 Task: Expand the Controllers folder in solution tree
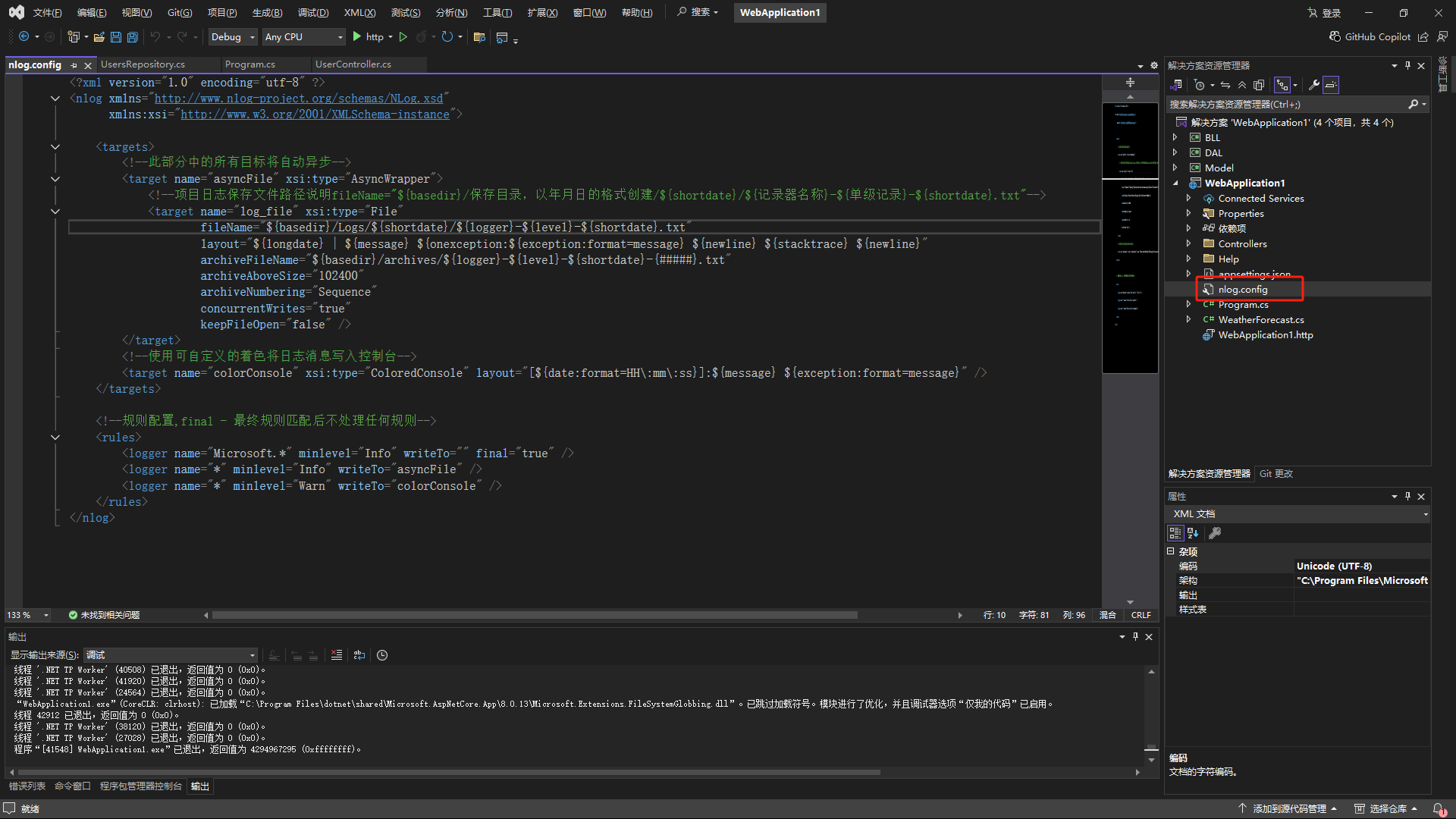point(1188,244)
